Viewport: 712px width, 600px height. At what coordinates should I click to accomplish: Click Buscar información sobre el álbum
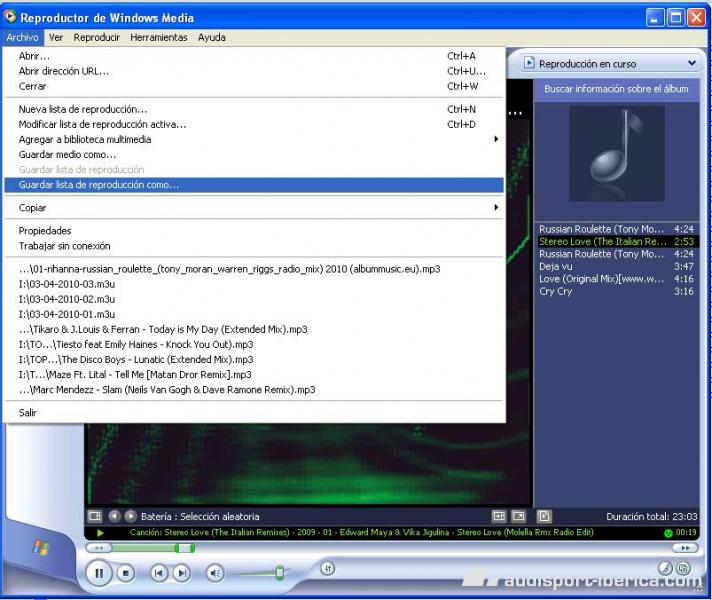pyautogui.click(x=616, y=89)
